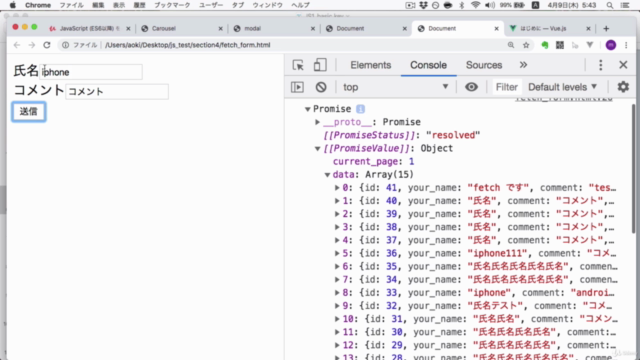
Task: Open the top context dropdown
Action: point(395,87)
